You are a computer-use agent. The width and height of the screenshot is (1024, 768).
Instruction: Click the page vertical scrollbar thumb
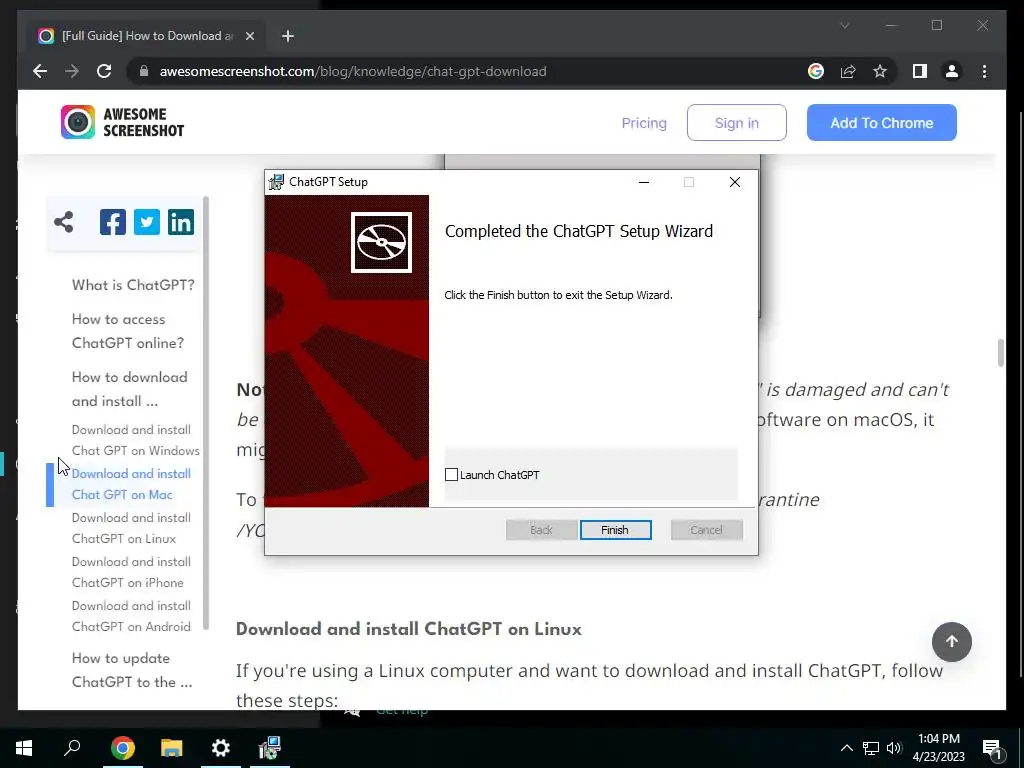[1000, 353]
